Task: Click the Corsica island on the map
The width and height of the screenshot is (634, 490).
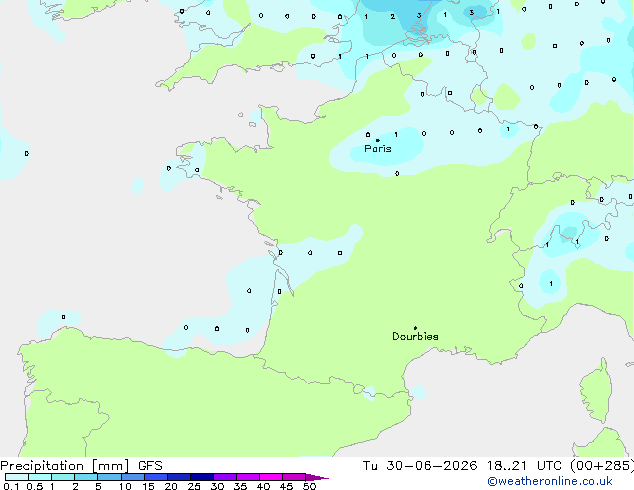Action: tap(596, 391)
